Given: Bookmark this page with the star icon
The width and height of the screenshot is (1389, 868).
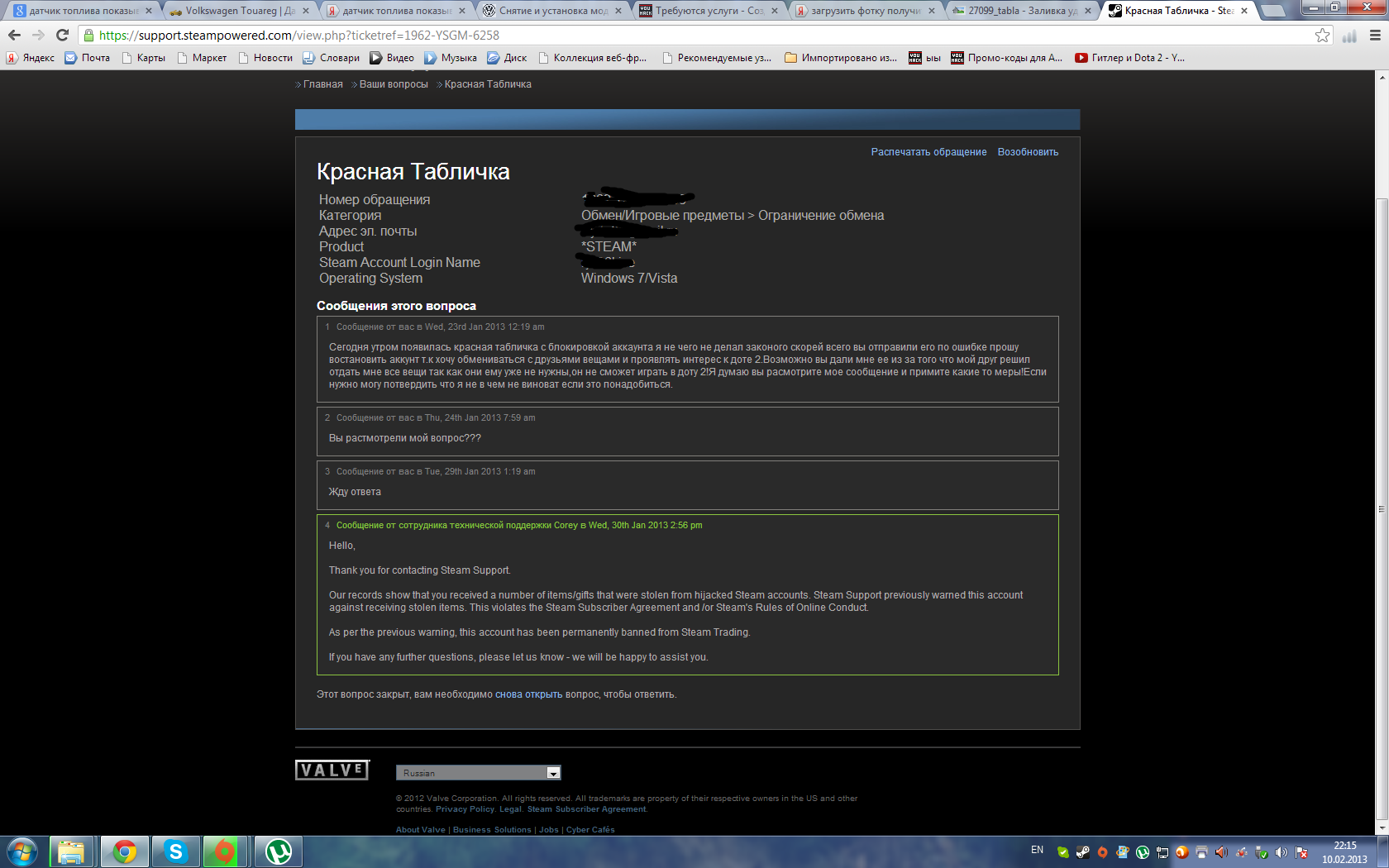Looking at the screenshot, I should coord(1323,35).
